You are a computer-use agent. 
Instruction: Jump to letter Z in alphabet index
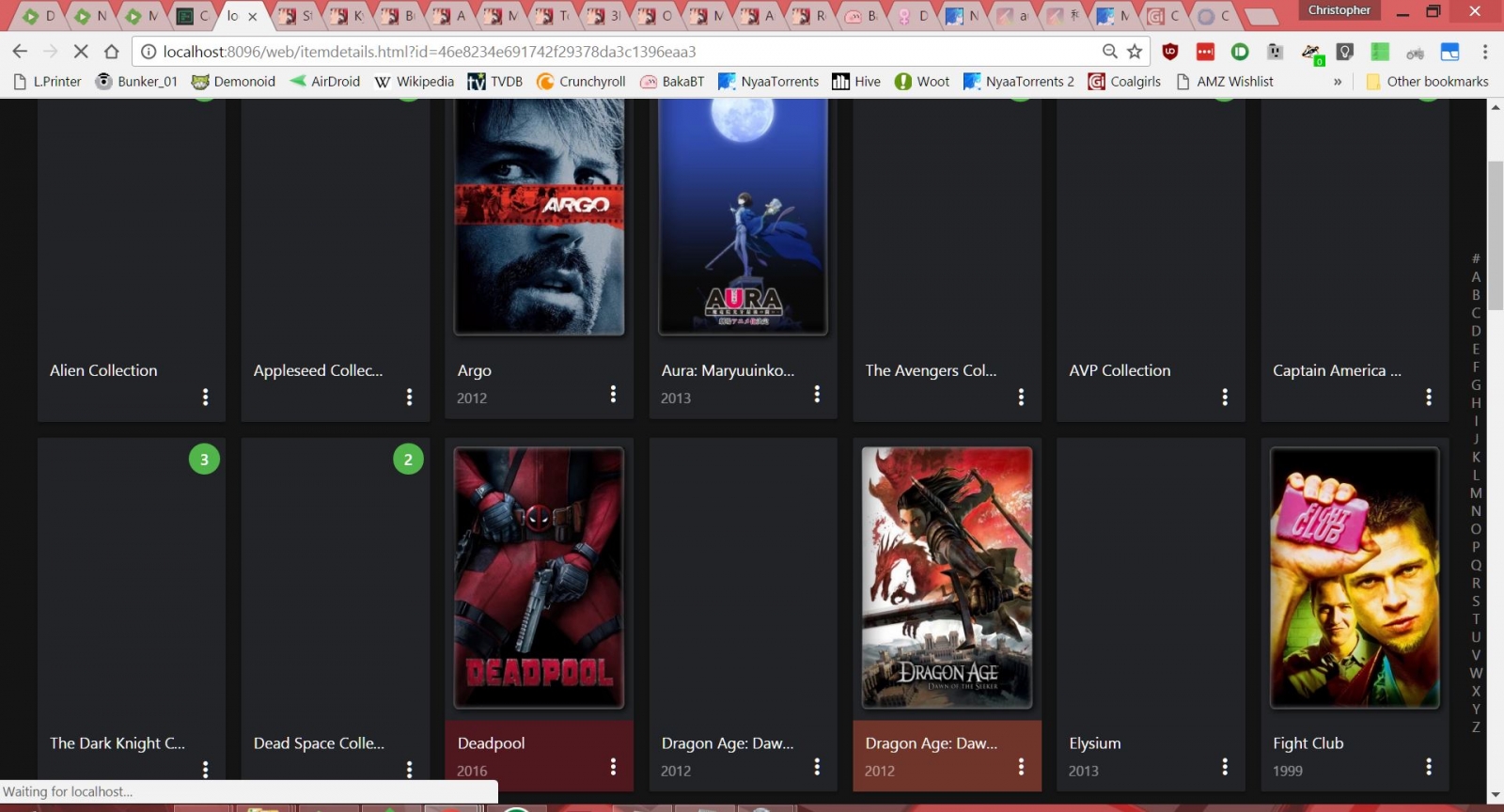(x=1476, y=726)
